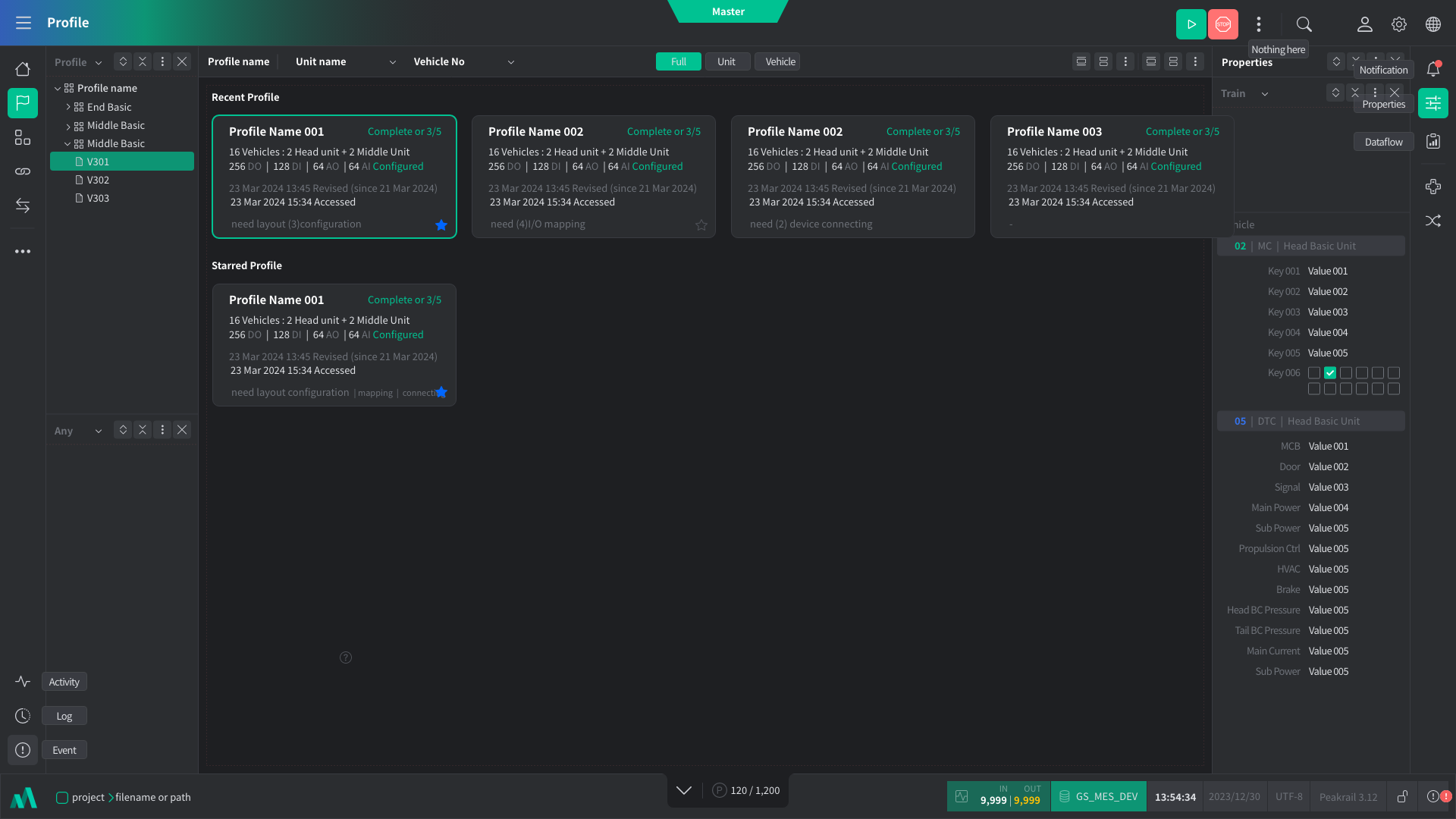
Task: Open the Unit name dropdown
Action: [392, 62]
